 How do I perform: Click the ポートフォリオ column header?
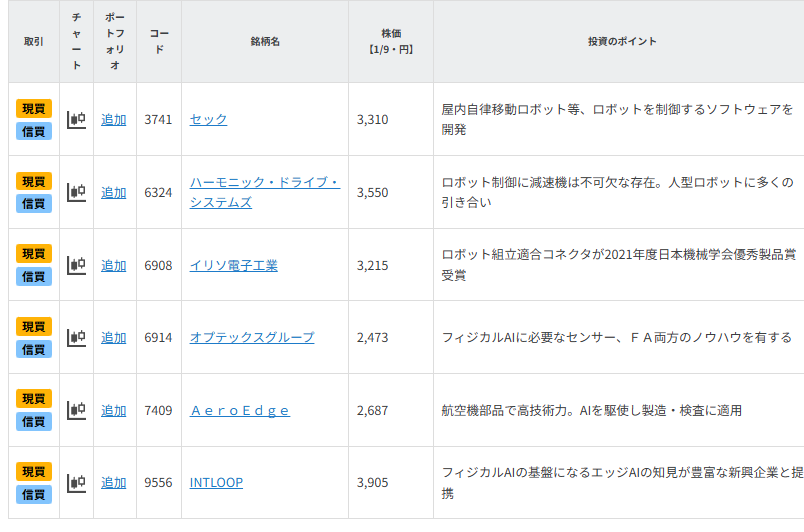[115, 42]
